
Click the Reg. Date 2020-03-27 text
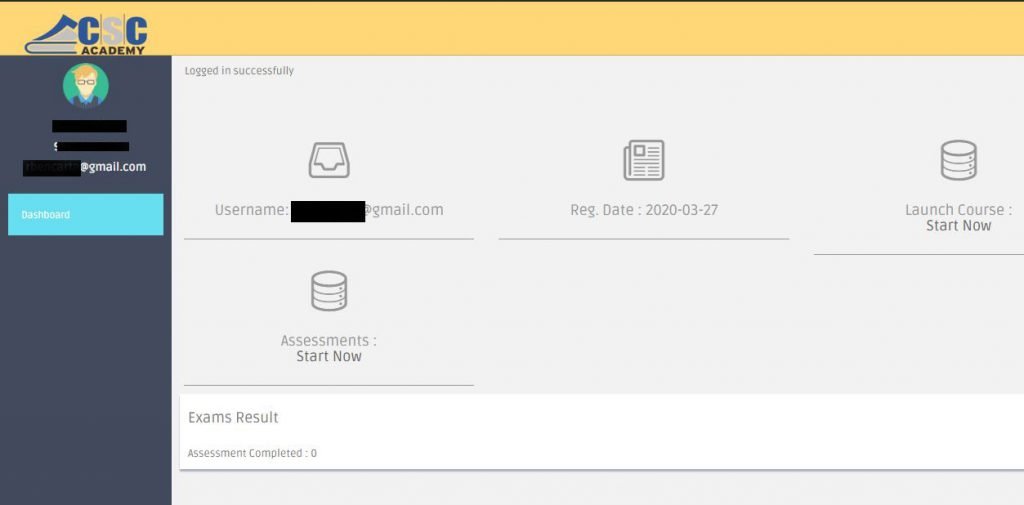tap(643, 210)
